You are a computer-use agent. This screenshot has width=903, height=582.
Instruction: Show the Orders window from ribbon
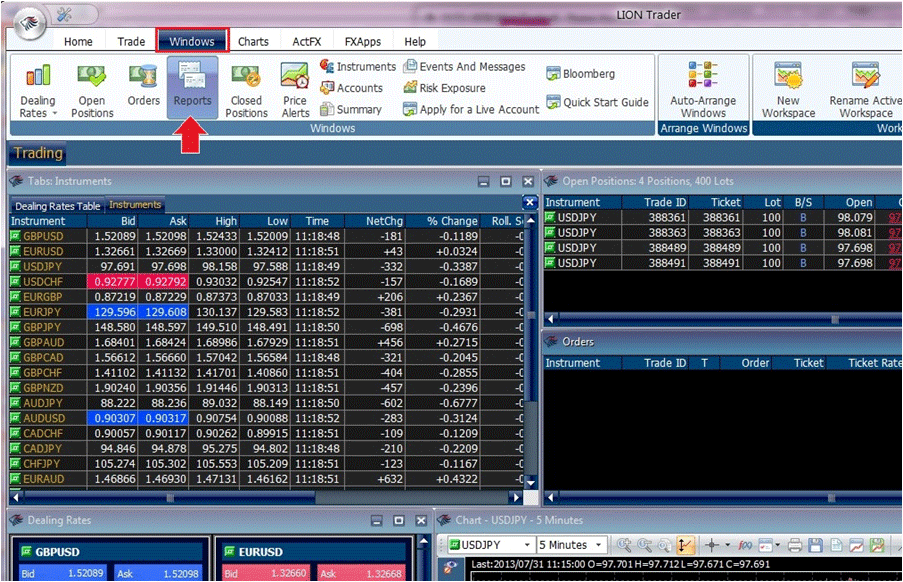(x=143, y=85)
